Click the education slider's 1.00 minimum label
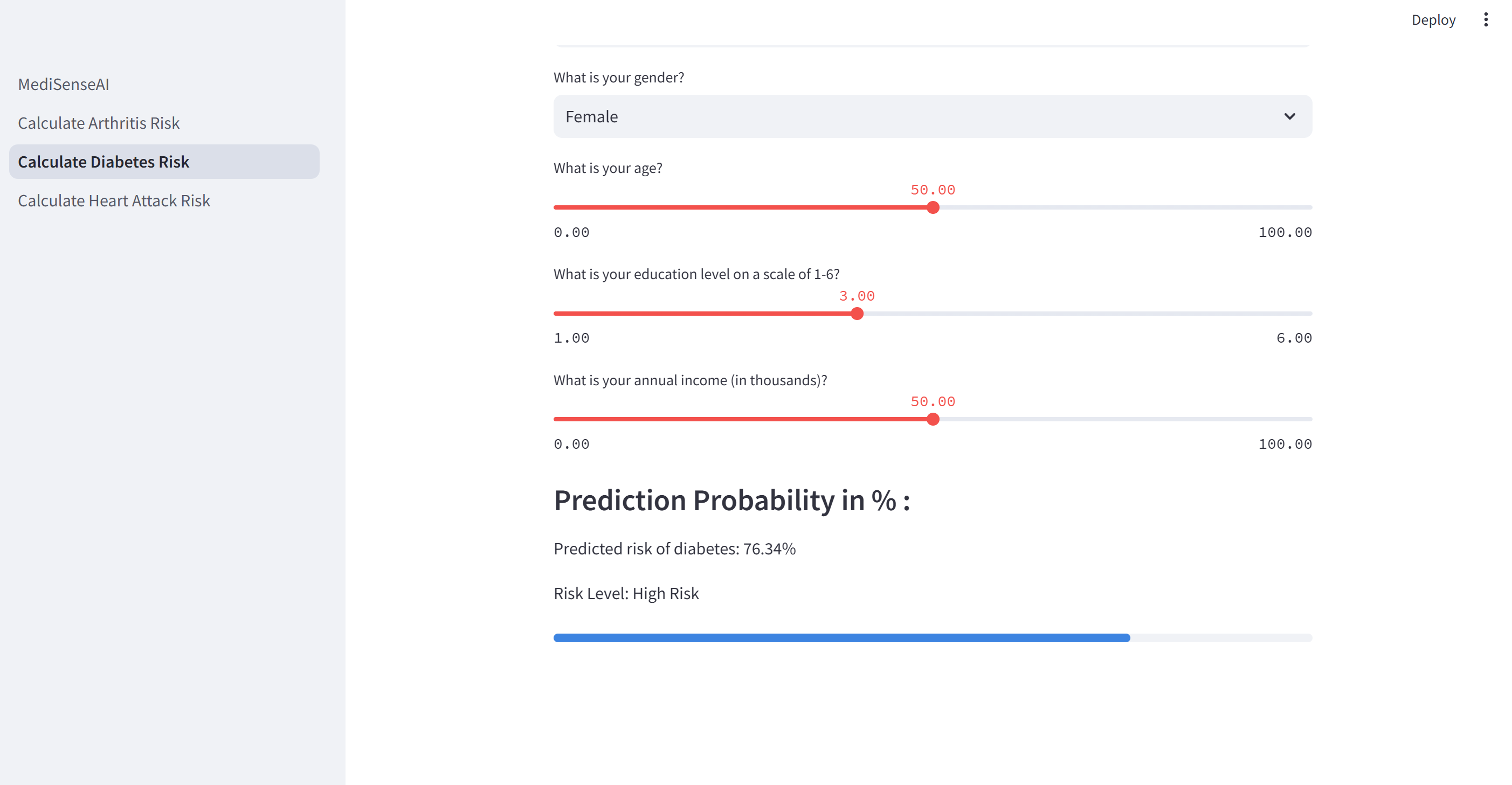The width and height of the screenshot is (1512, 785). tap(571, 338)
